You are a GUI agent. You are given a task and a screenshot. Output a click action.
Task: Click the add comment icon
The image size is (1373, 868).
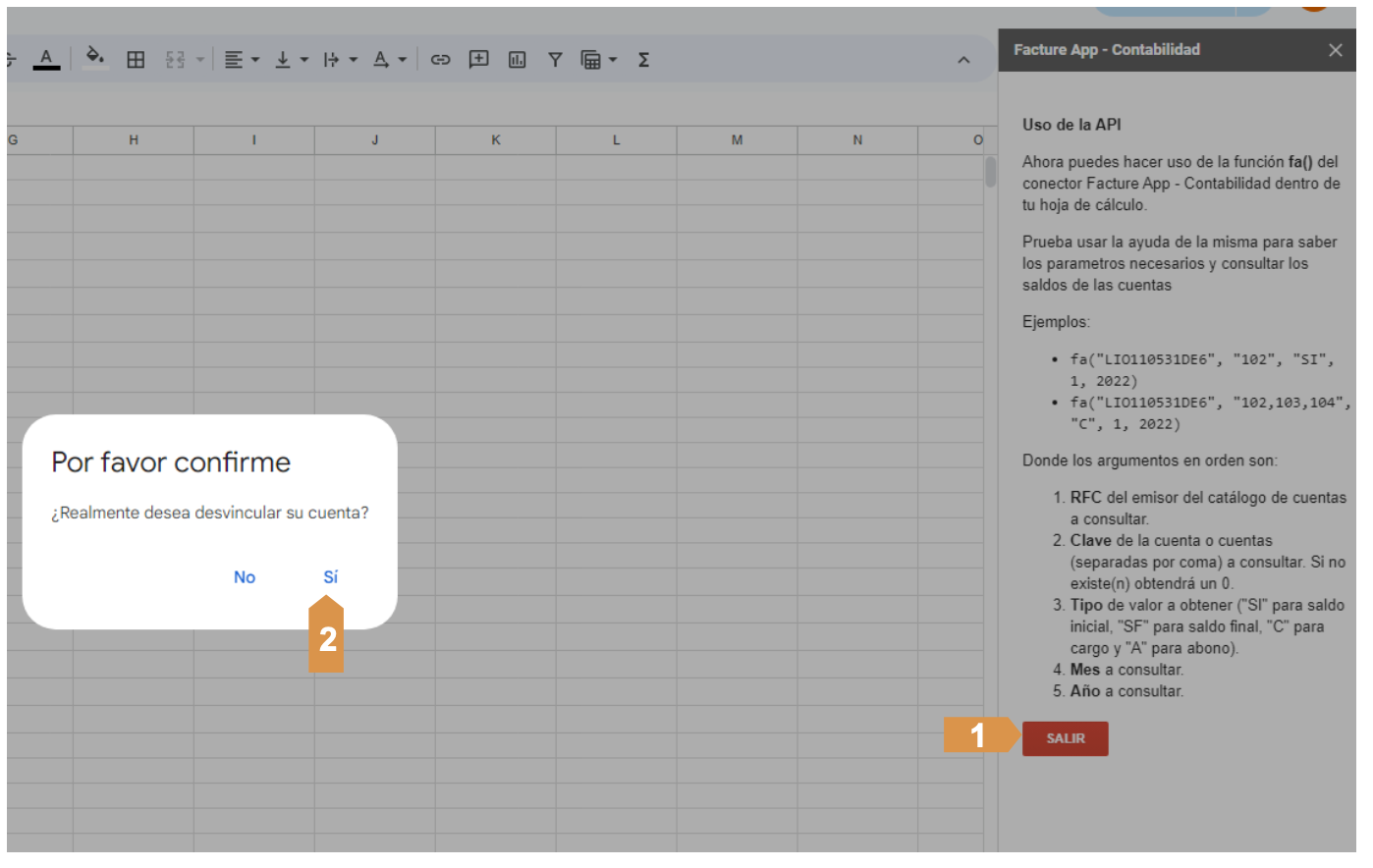pos(478,60)
